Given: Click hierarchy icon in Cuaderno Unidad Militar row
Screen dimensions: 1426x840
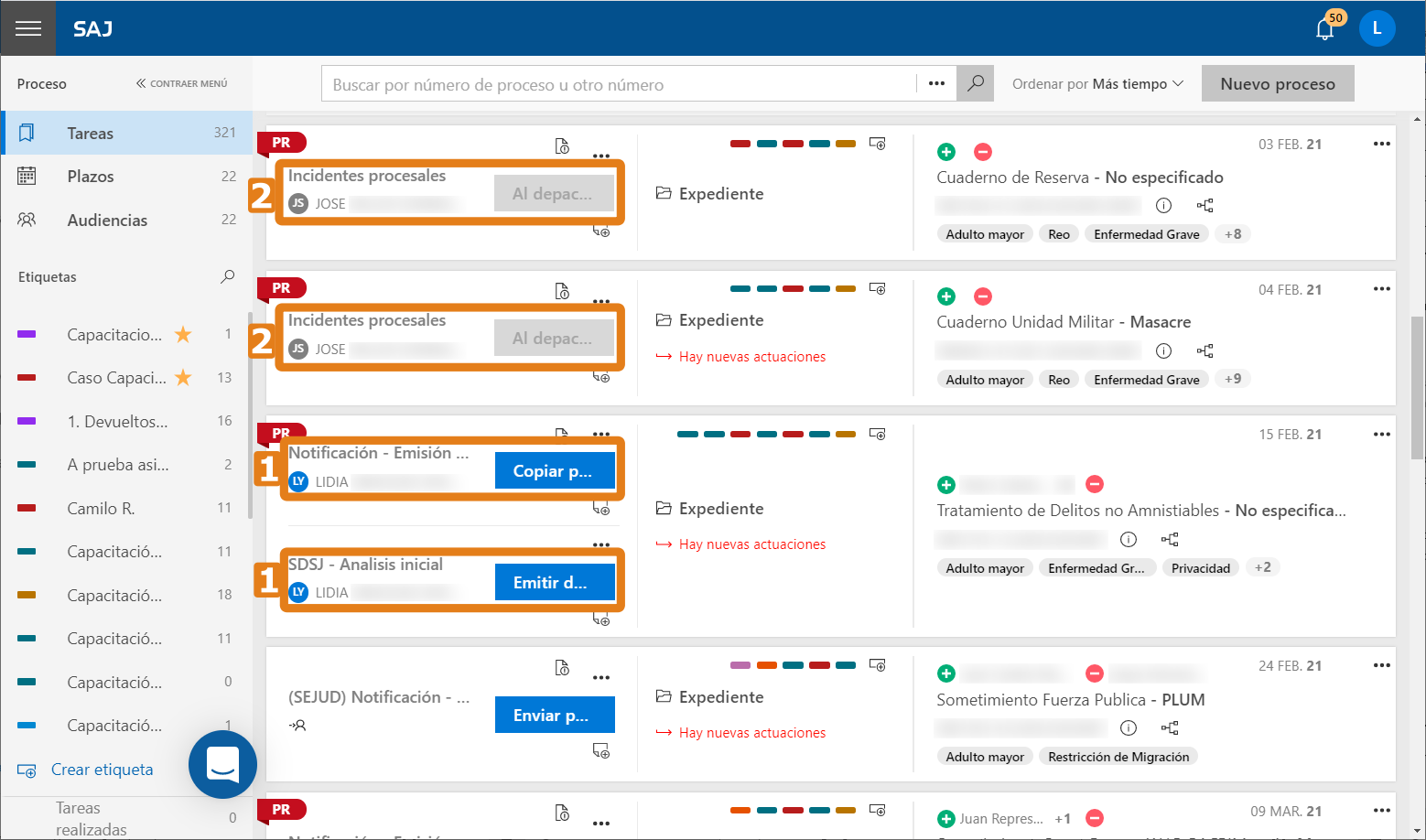Looking at the screenshot, I should click(x=1205, y=351).
